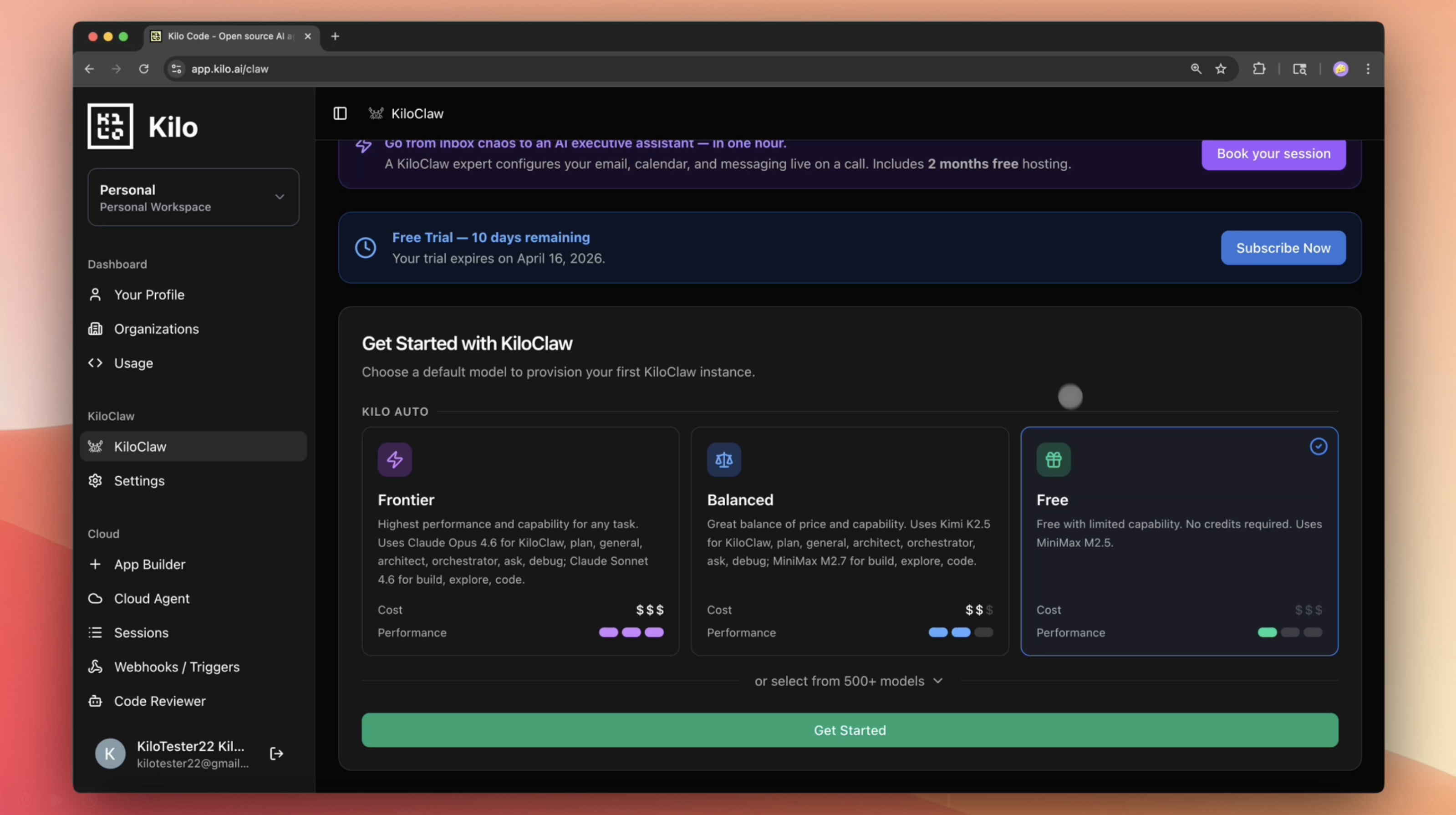Open the Personal workspace dropdown
This screenshot has height=815, width=1456.
click(193, 197)
